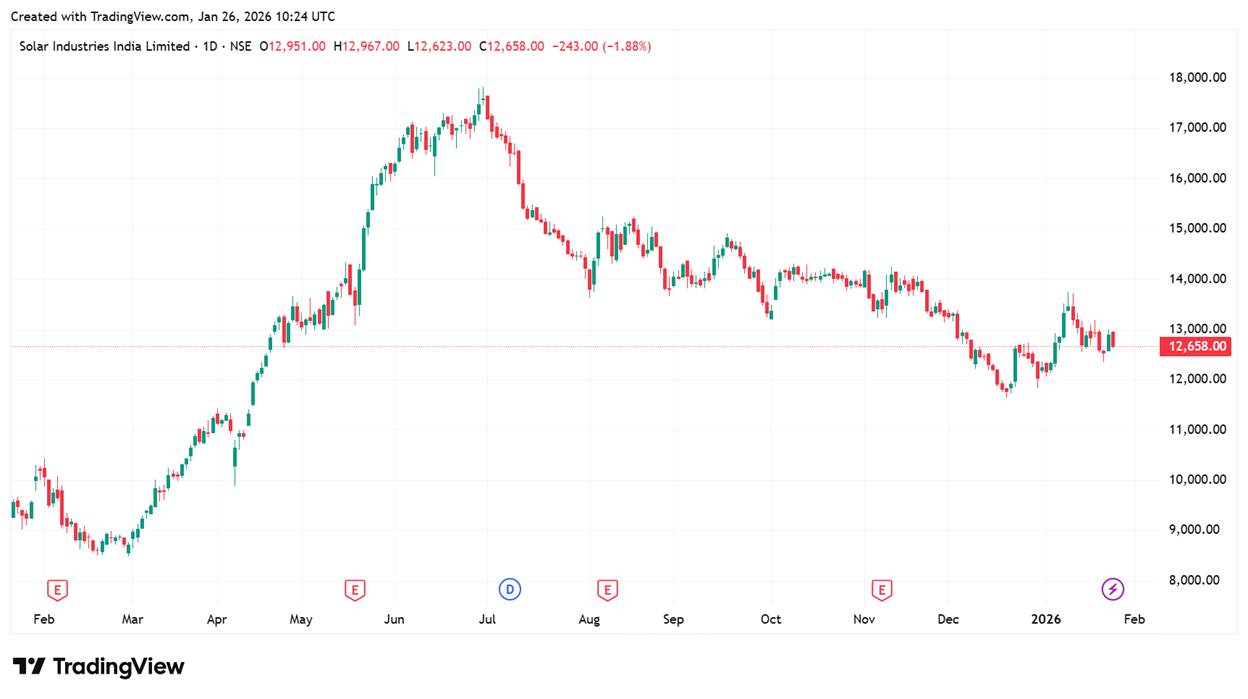
Task: Click the opening value O12,951.00
Action: point(293,46)
